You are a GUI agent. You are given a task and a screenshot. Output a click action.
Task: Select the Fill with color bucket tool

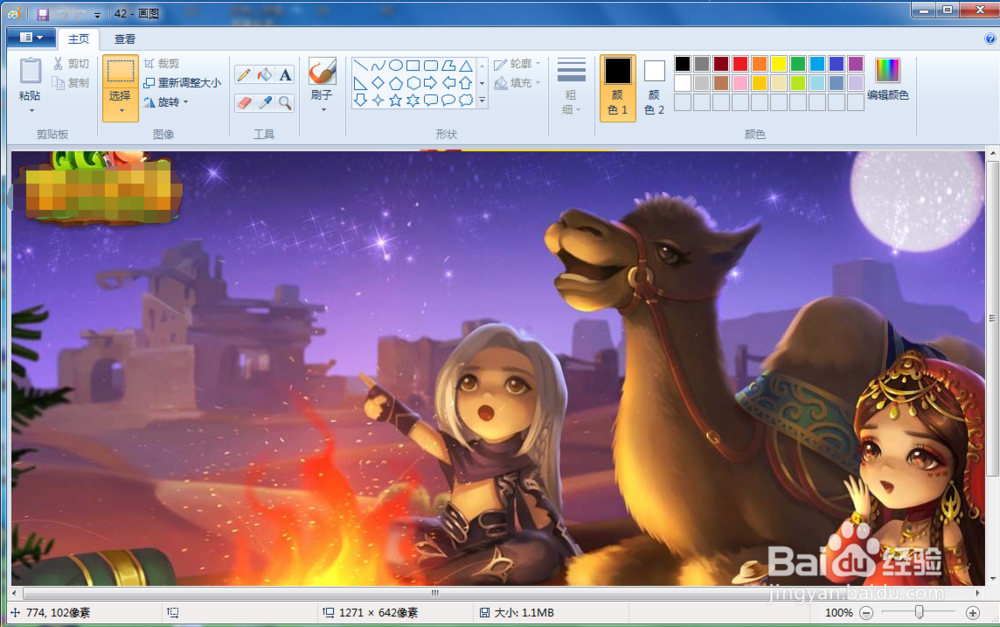click(x=265, y=75)
